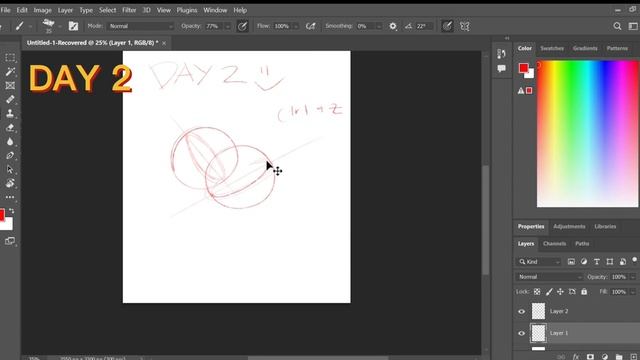
Task: Toggle lock all padlock icon
Action: click(584, 291)
